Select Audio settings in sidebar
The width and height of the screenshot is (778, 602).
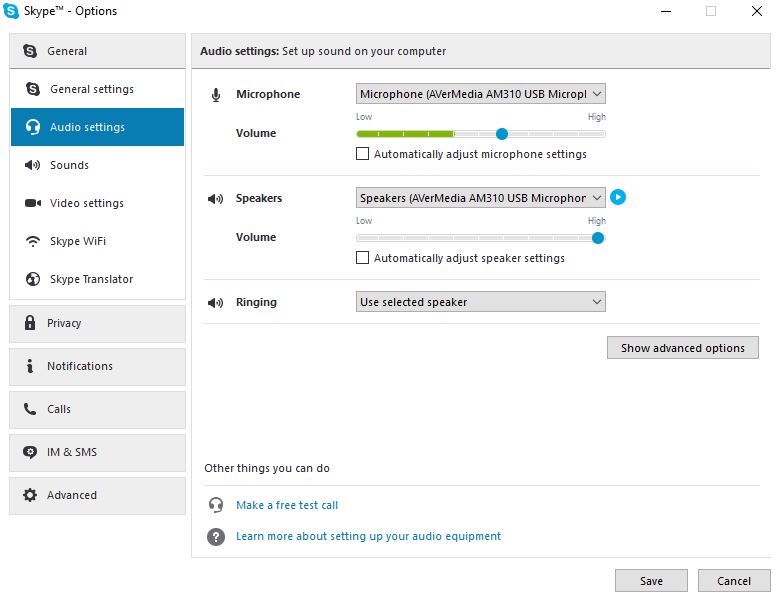coord(97,127)
